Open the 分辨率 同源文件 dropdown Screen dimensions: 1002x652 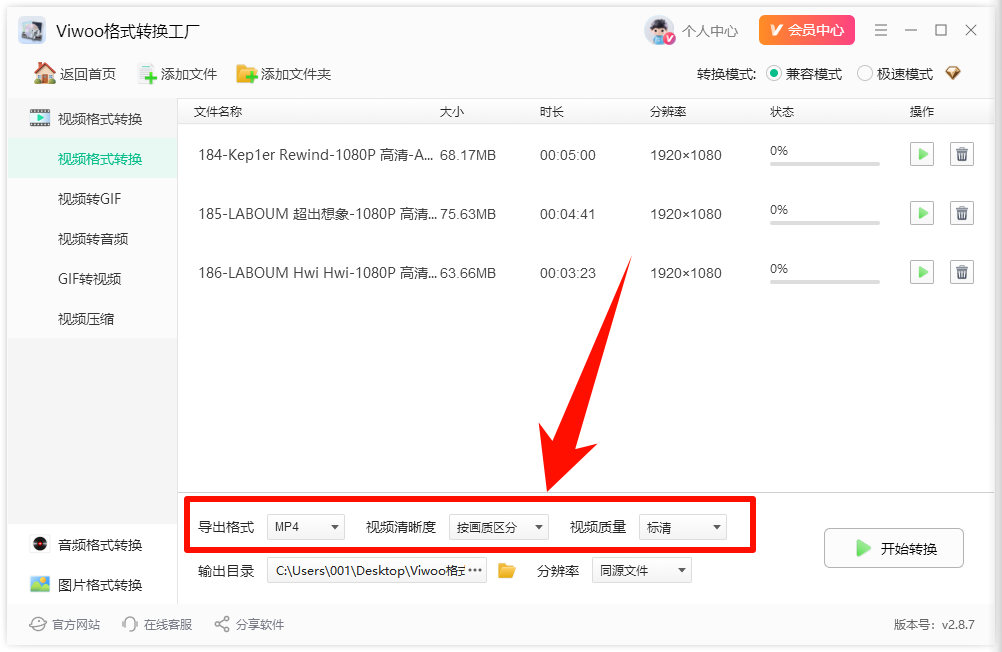[642, 570]
